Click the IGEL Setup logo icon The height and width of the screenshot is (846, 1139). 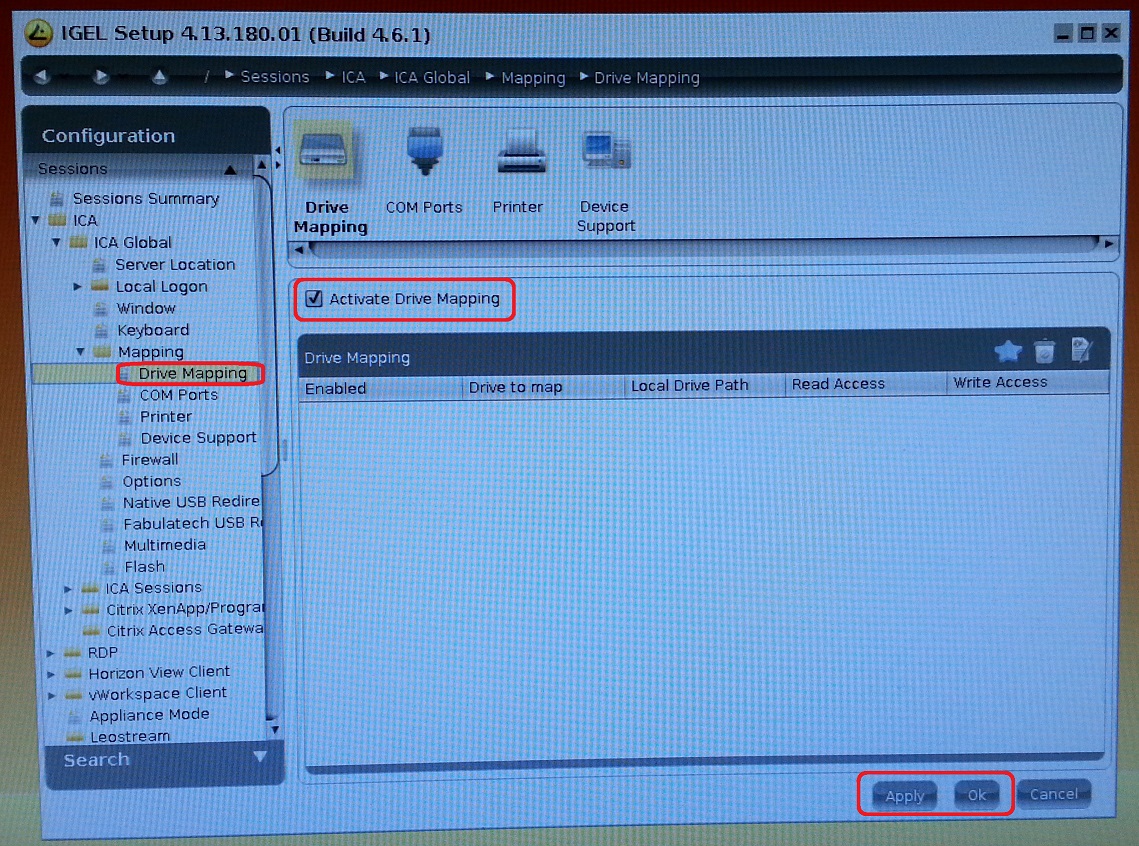[38, 33]
